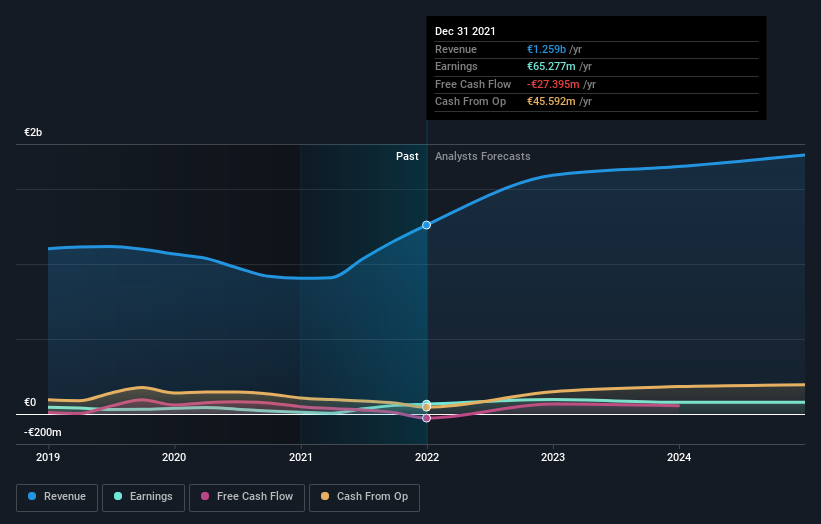Click the €2b y-axis label
This screenshot has width=821, height=524.
click(x=33, y=132)
